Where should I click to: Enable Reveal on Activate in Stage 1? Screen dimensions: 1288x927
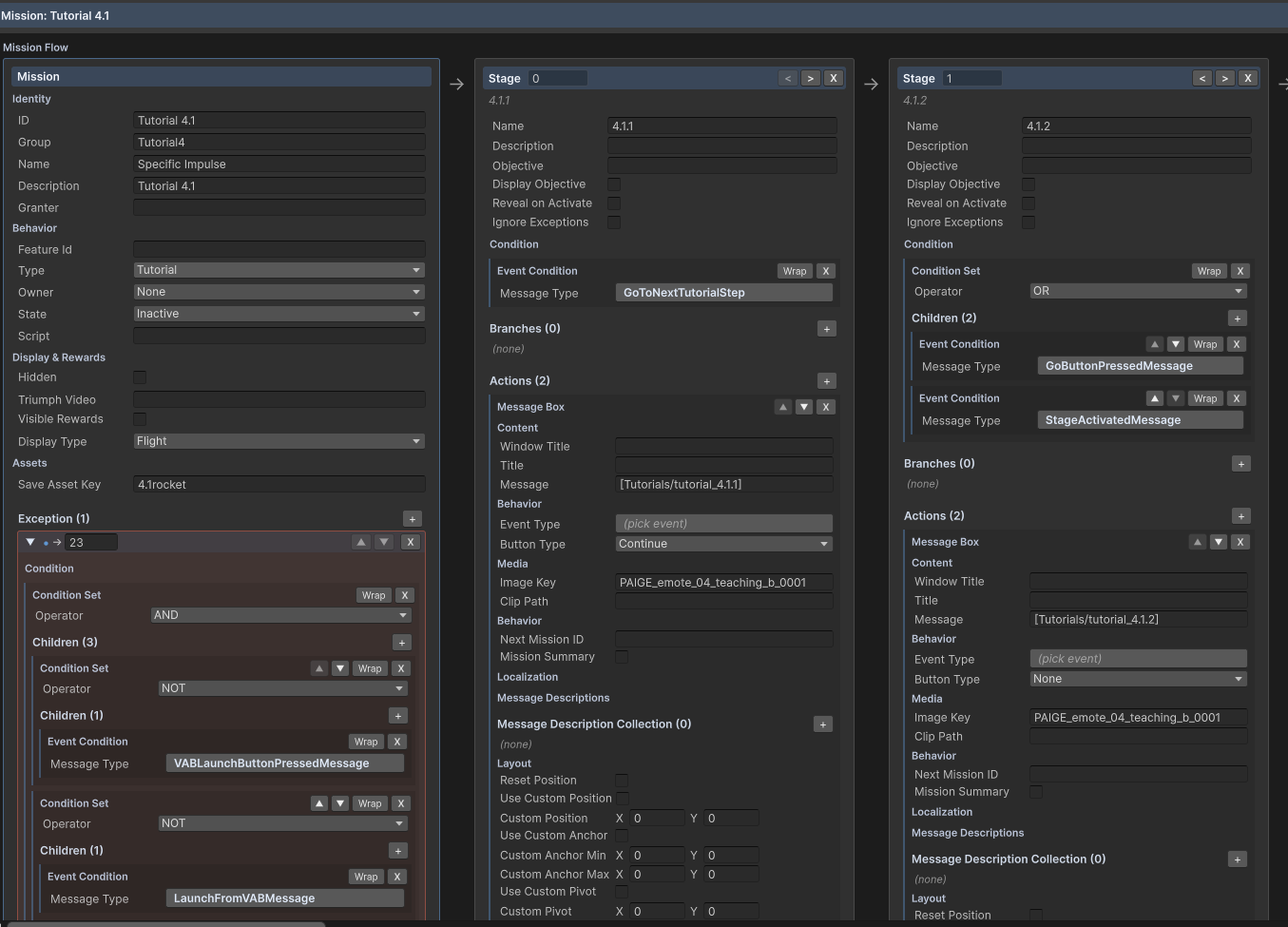coord(1028,203)
